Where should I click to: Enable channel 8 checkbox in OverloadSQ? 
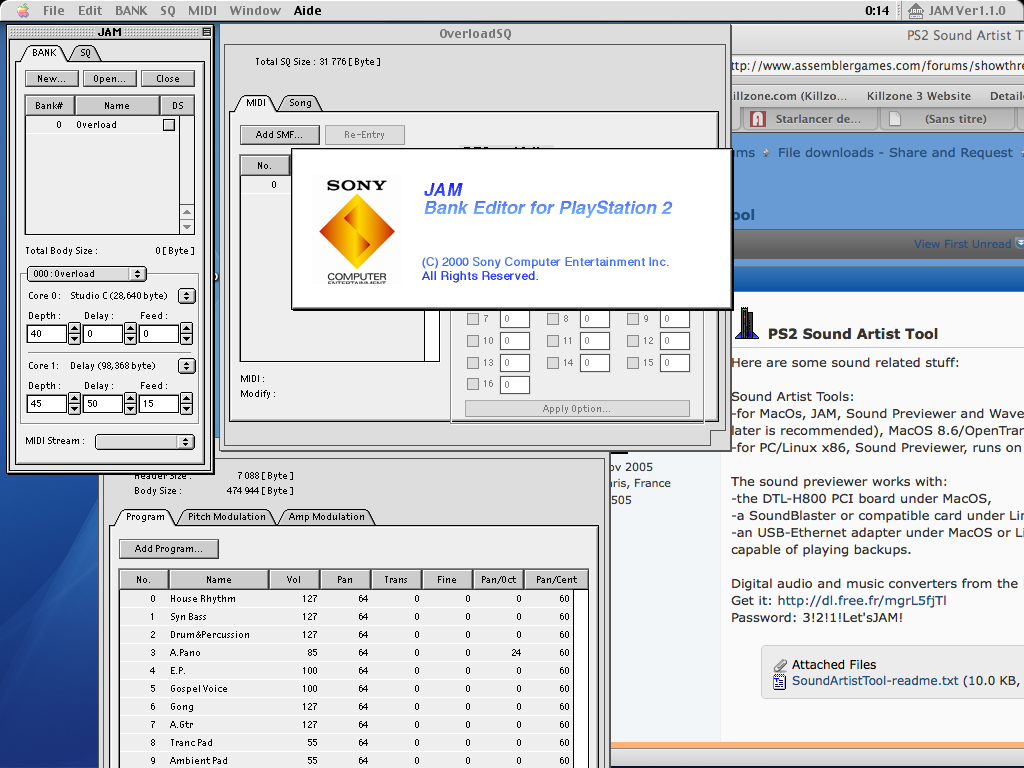553,319
